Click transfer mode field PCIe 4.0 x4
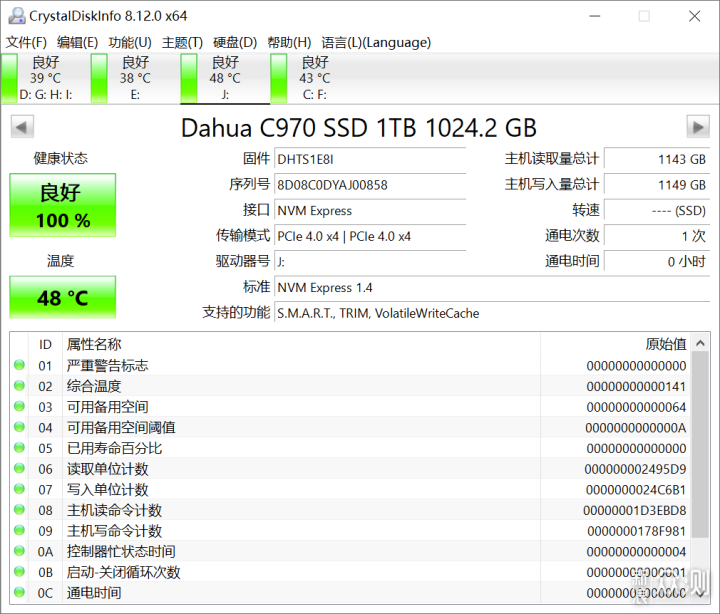This screenshot has height=614, width=720. coord(370,237)
